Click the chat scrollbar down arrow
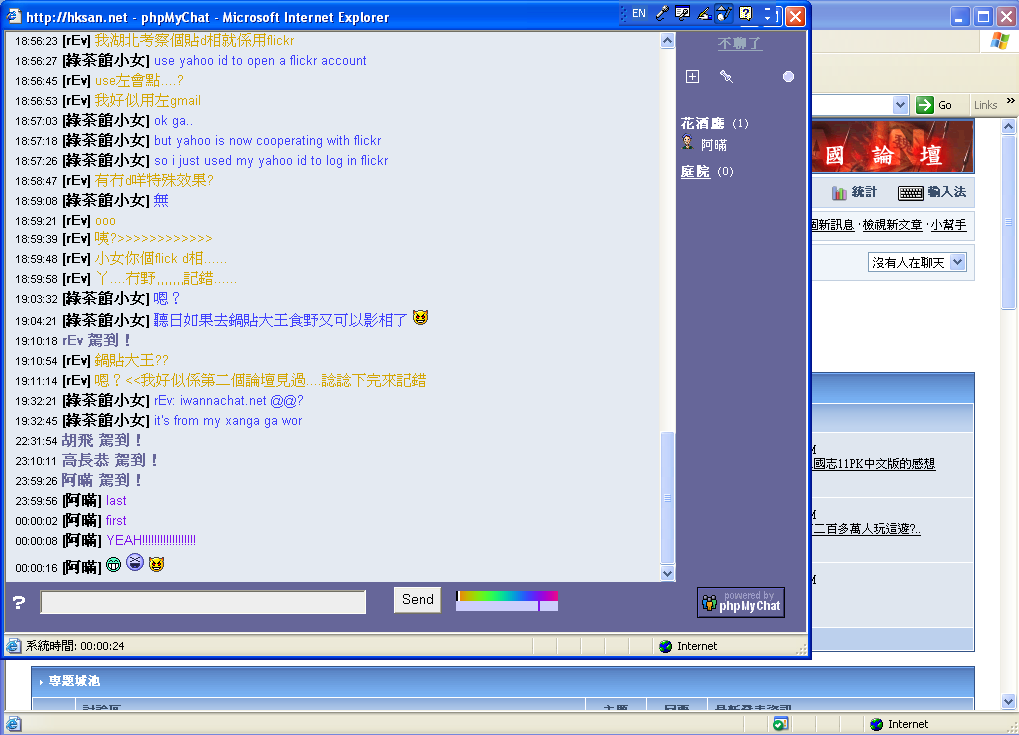1019x735 pixels. pyautogui.click(x=667, y=573)
